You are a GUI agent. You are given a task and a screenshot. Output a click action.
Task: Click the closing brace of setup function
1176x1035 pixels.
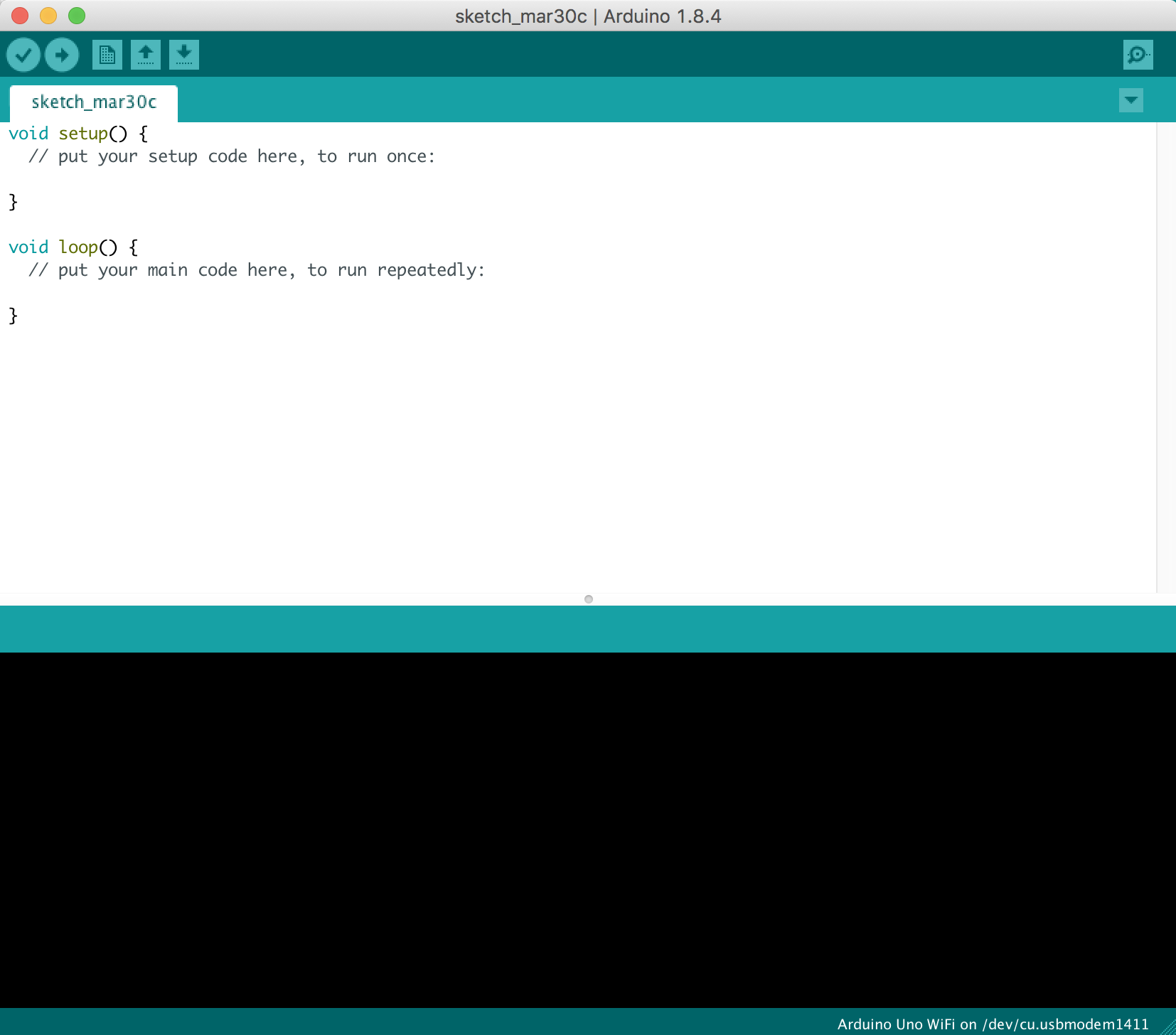13,202
